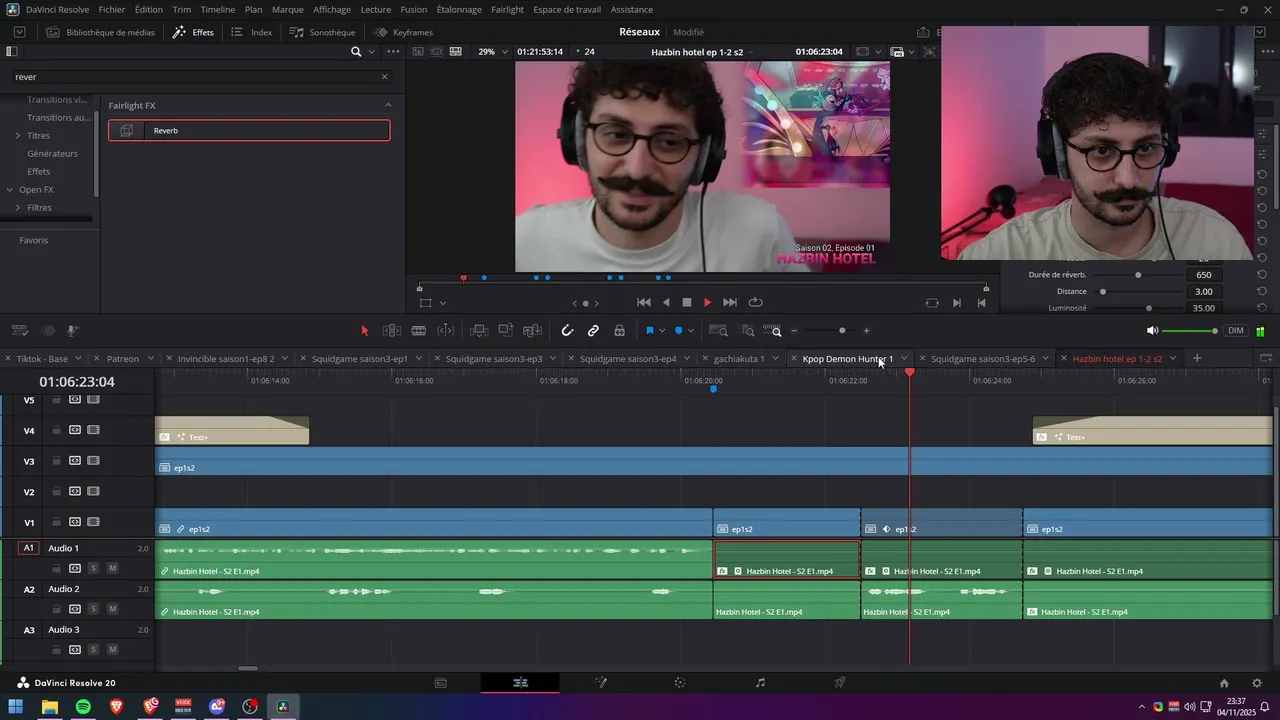
Task: Adjust the green monitor volume slider
Action: pyautogui.click(x=1191, y=331)
